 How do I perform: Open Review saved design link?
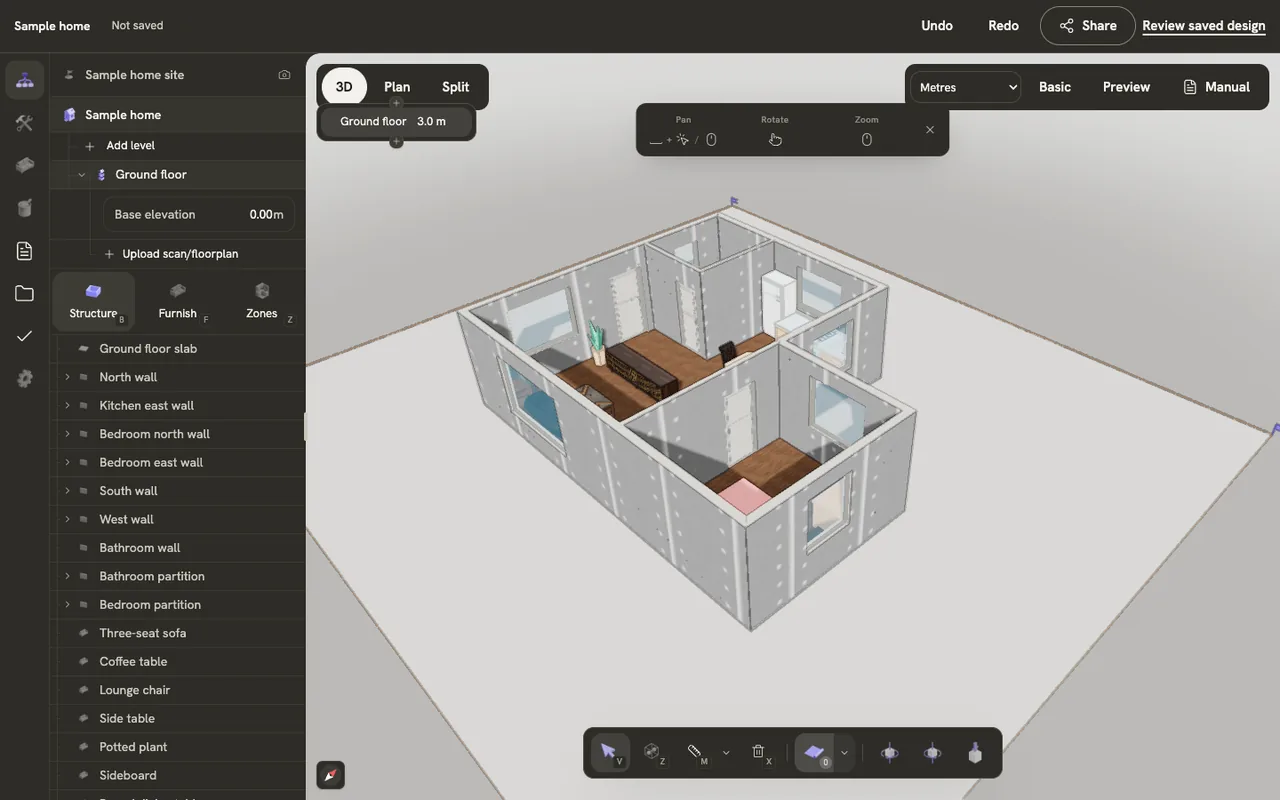tap(1204, 26)
